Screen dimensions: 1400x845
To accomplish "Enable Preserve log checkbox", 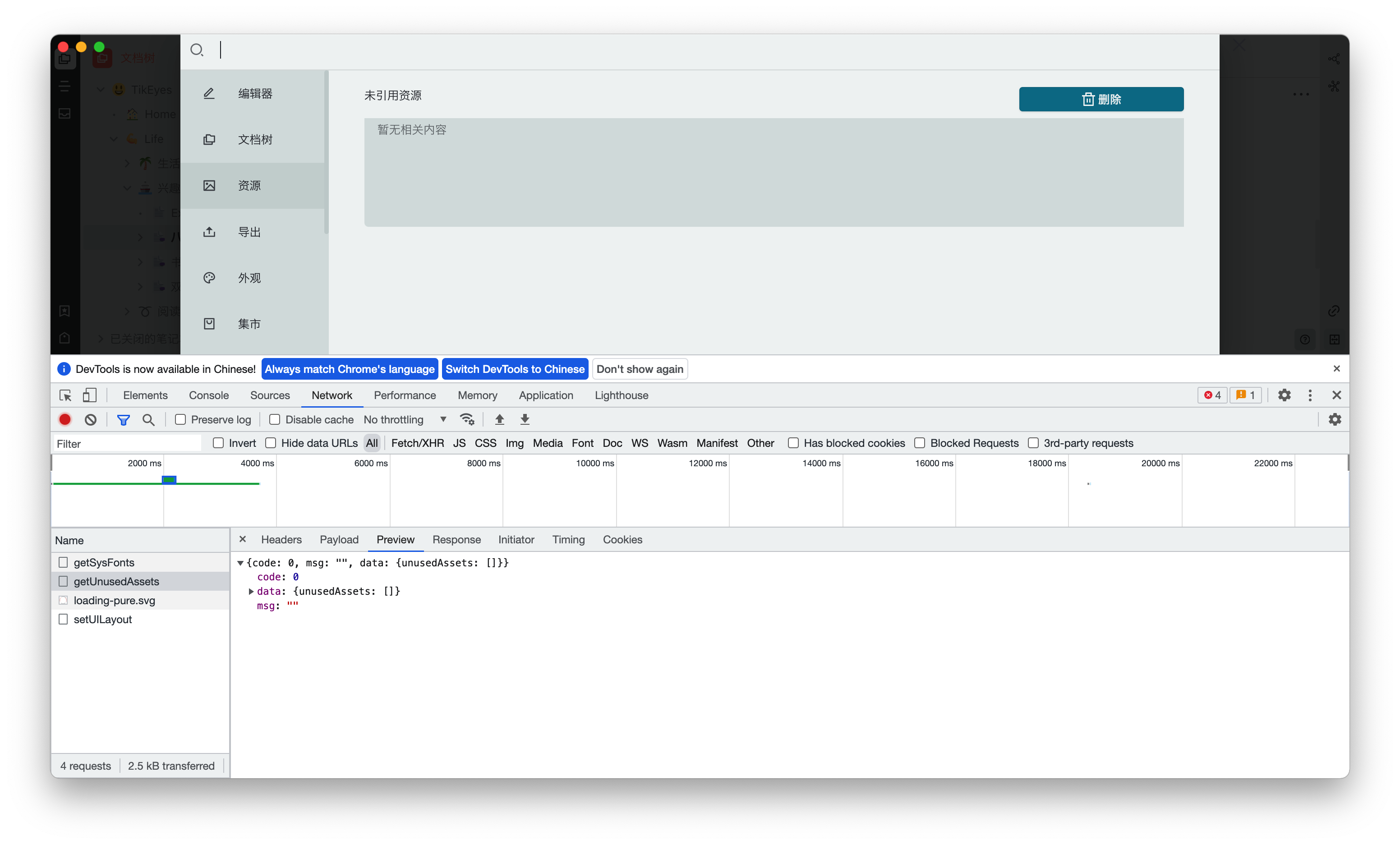I will pyautogui.click(x=181, y=420).
